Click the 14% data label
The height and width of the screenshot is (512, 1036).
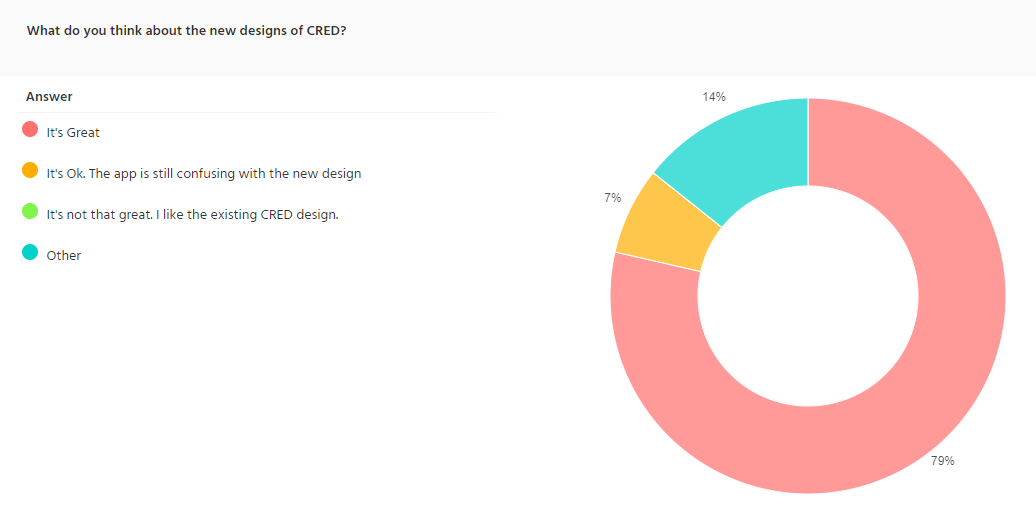(x=714, y=97)
